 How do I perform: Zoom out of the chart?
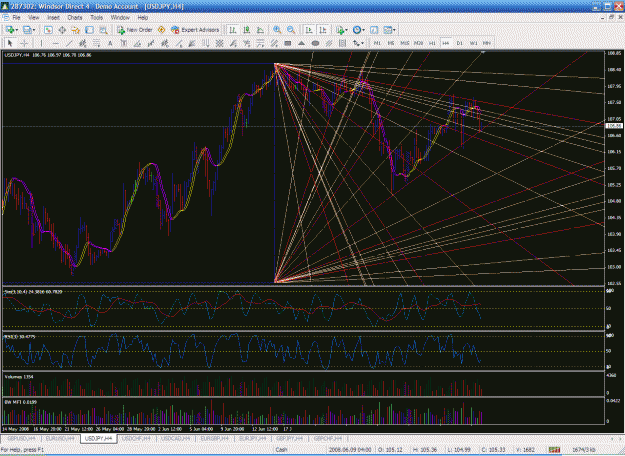click(291, 30)
